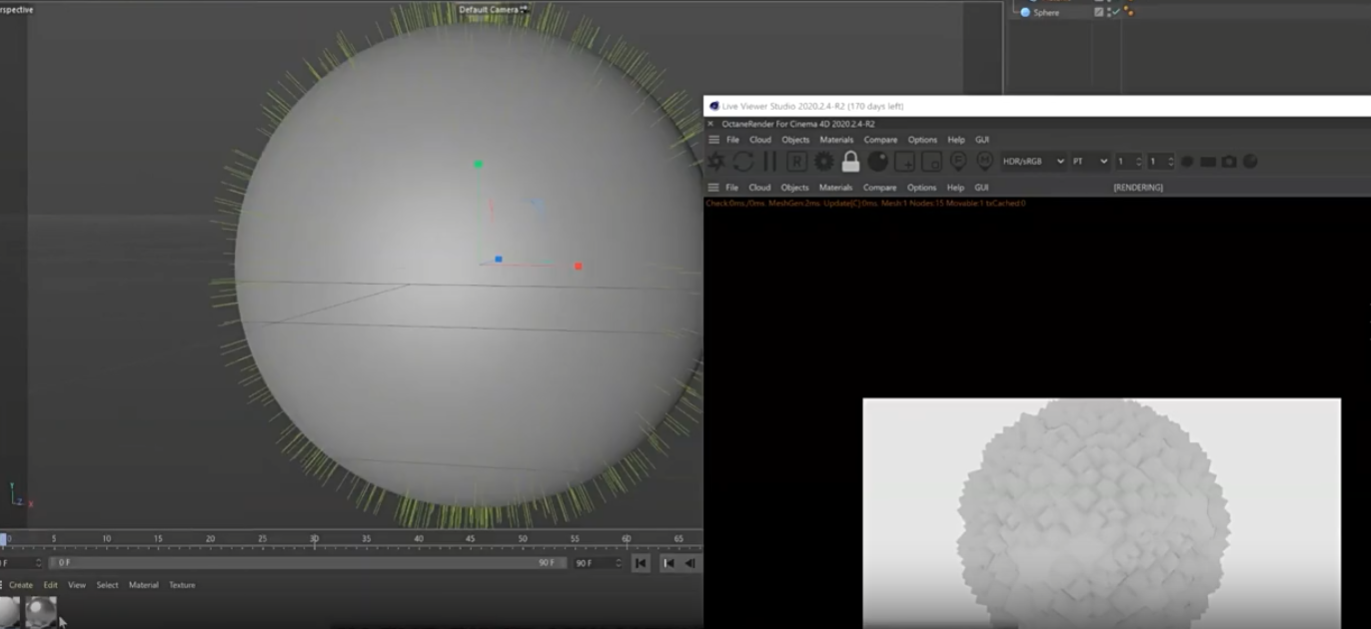Select the Sphere object in Object Manager
1371x629 pixels.
(1046, 12)
